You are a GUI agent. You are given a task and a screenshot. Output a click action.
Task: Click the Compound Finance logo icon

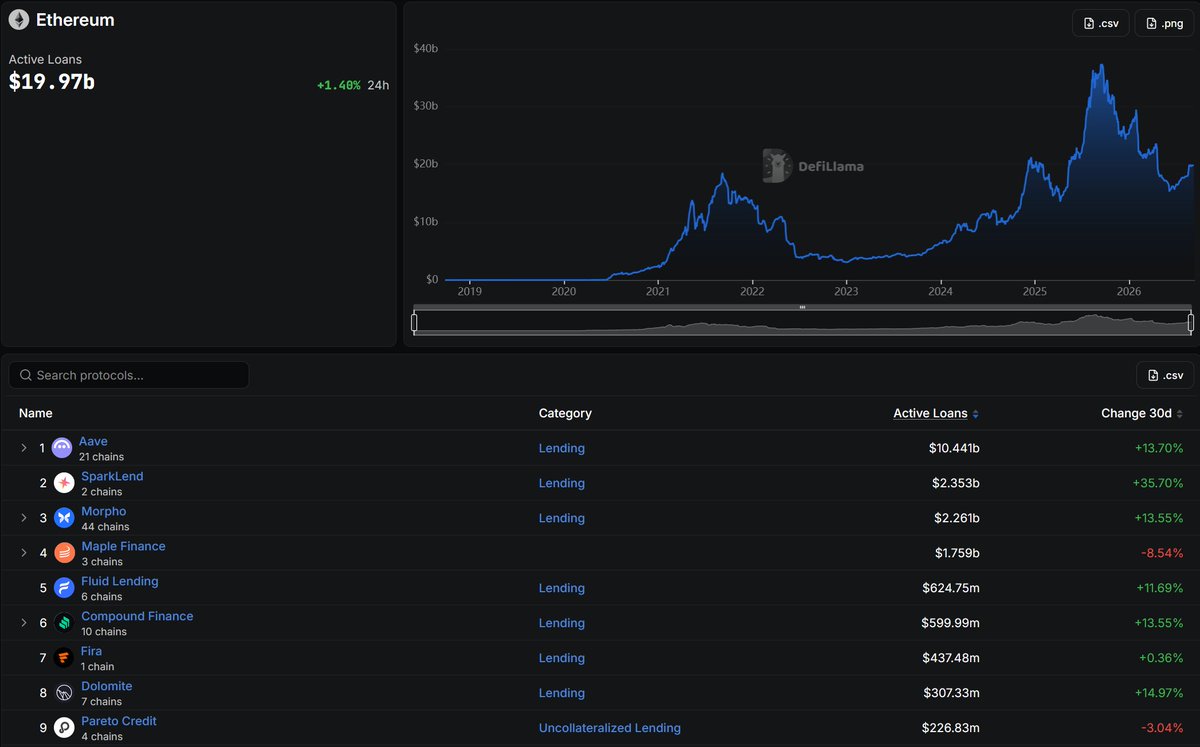(x=64, y=623)
